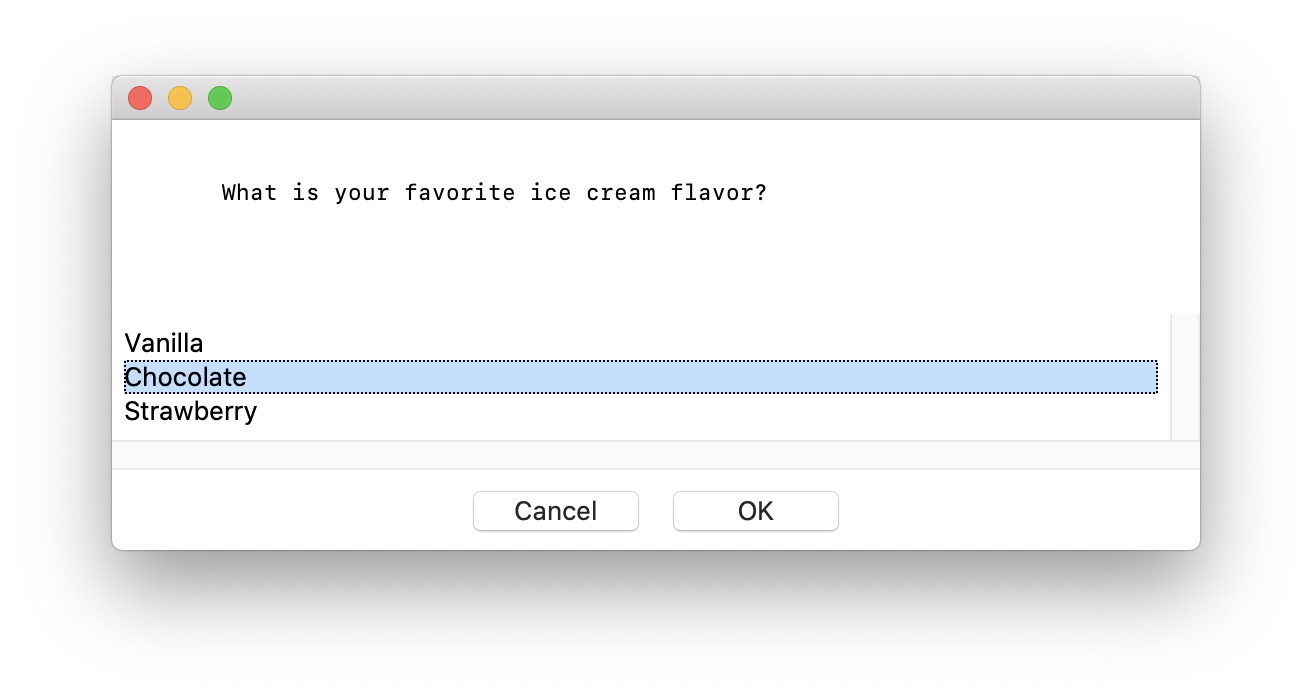Click the horizontal scrollbar below the list
1312x698 pixels.
click(640, 455)
